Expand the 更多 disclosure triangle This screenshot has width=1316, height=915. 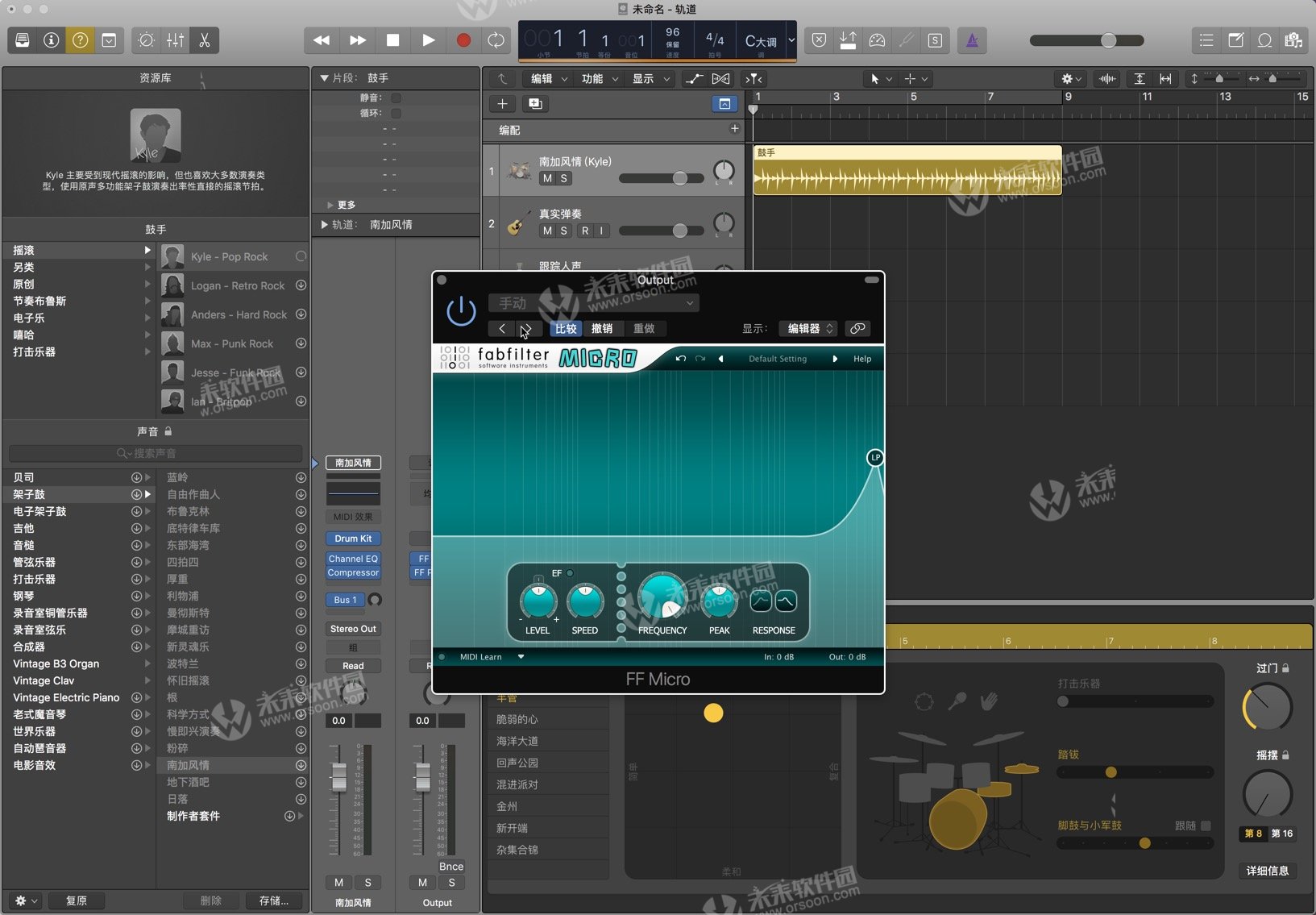[x=330, y=205]
